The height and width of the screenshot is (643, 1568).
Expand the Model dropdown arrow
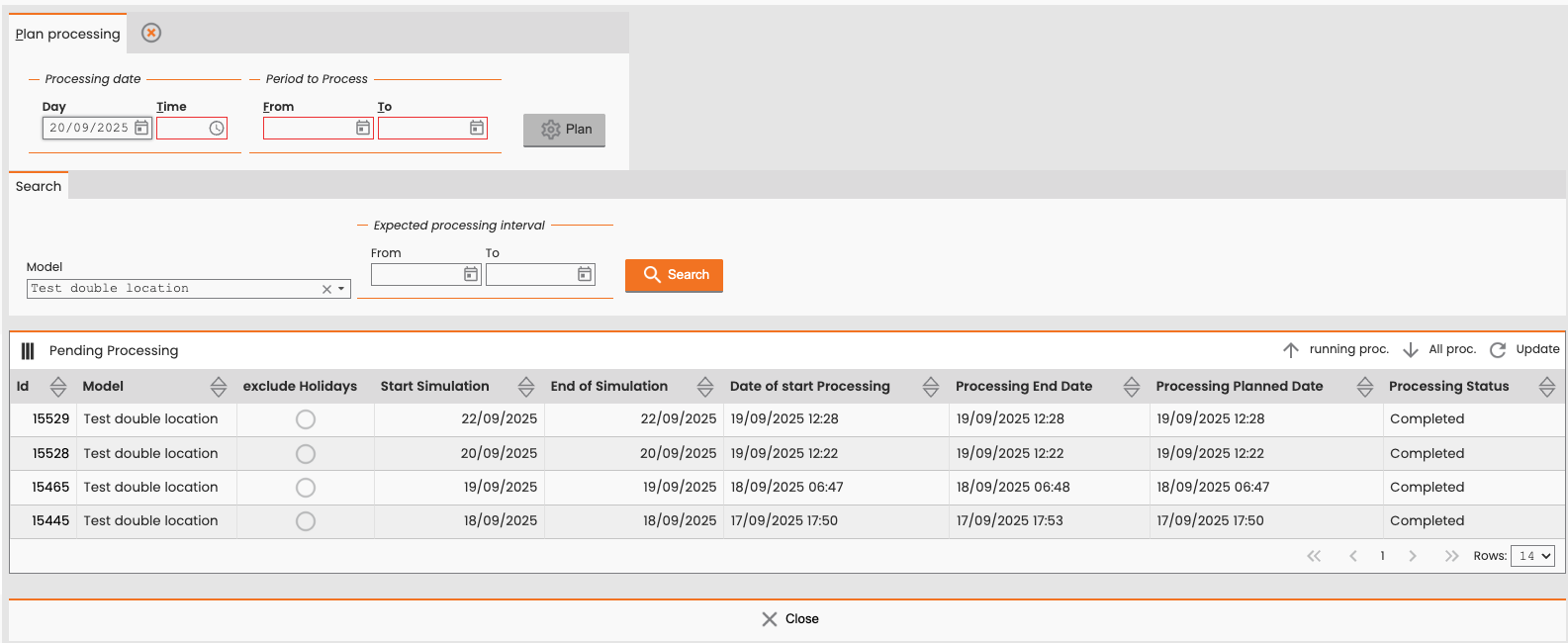(x=341, y=289)
